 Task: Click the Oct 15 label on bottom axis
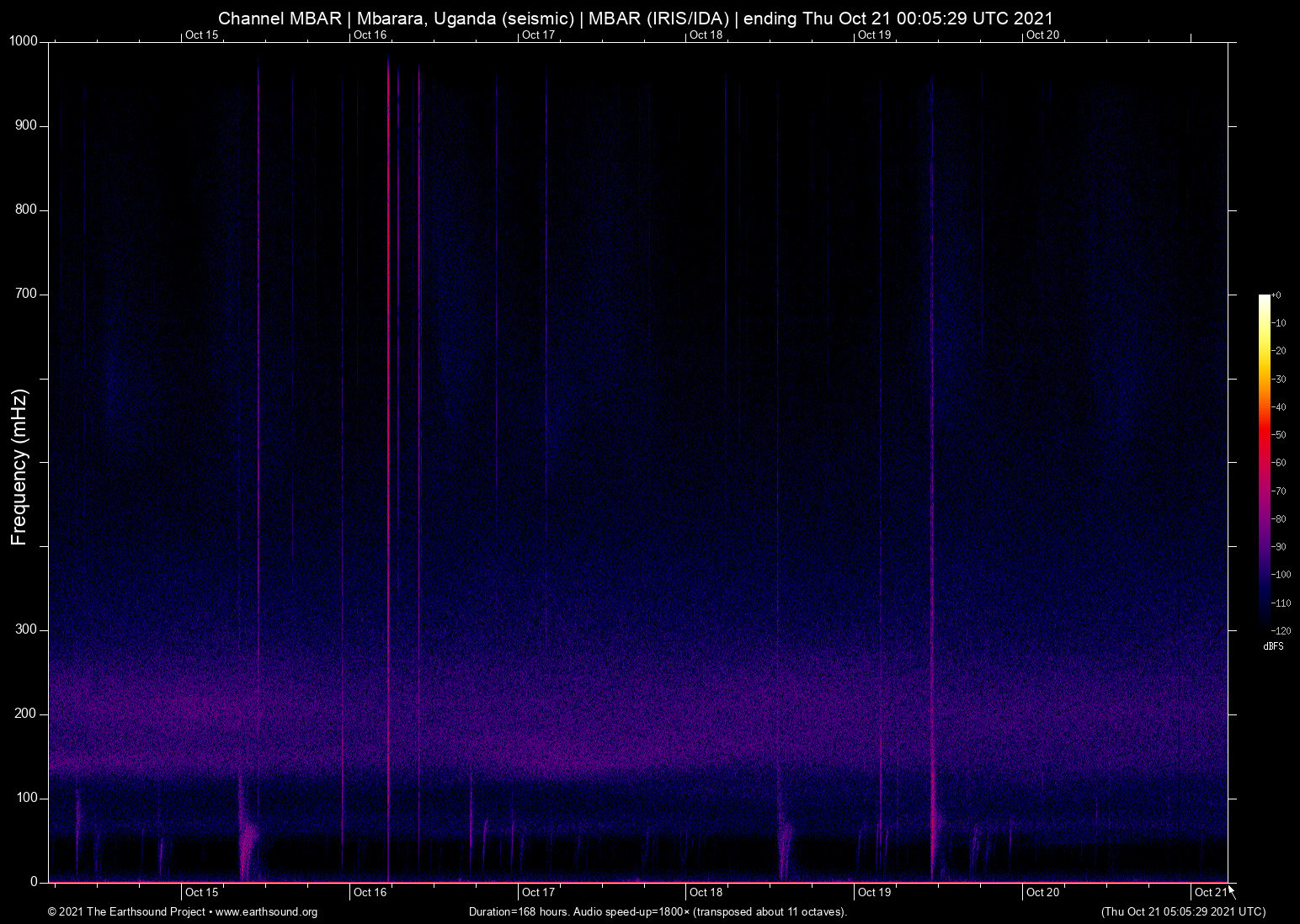[x=201, y=892]
